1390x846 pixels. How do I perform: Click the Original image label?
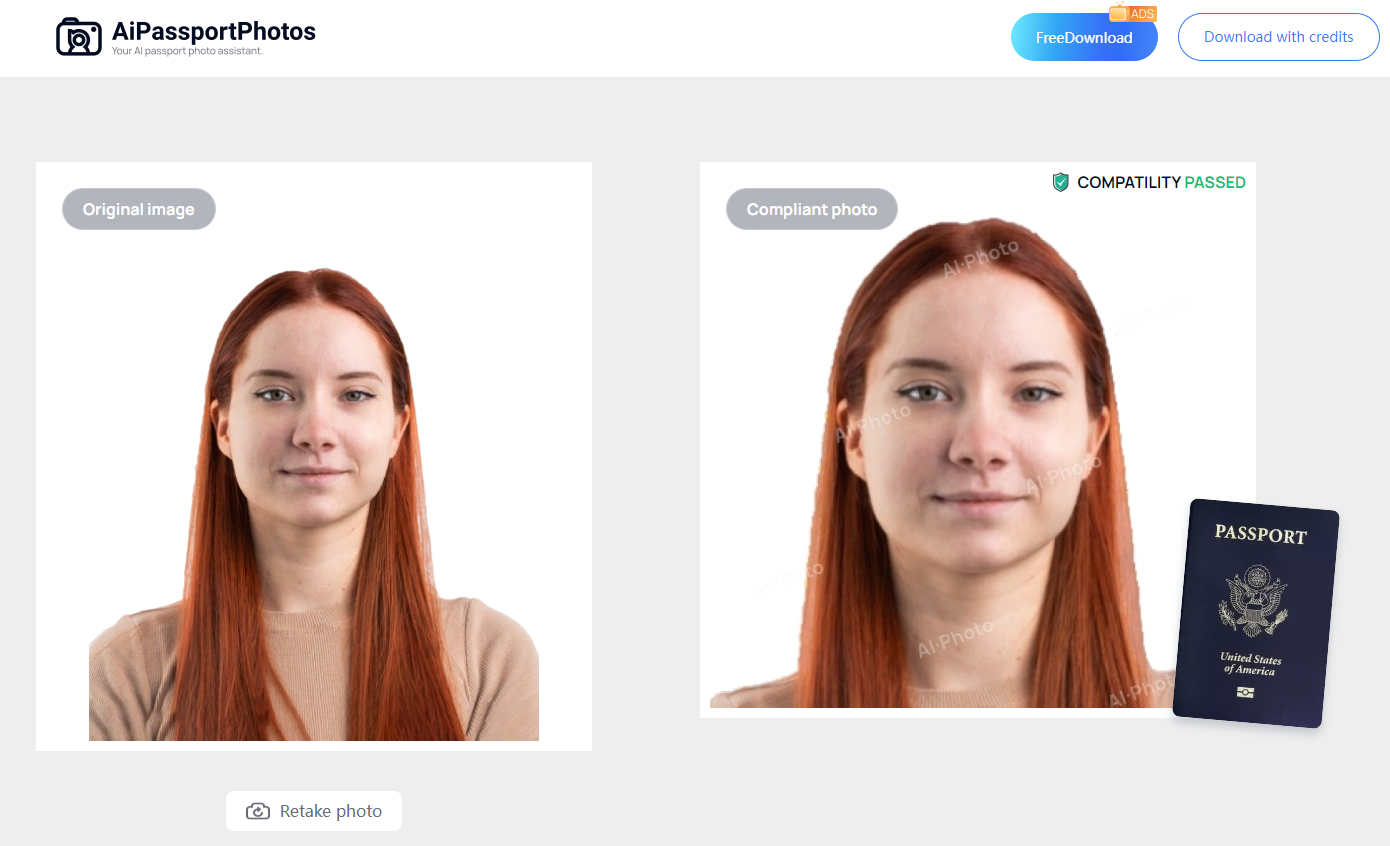[139, 209]
